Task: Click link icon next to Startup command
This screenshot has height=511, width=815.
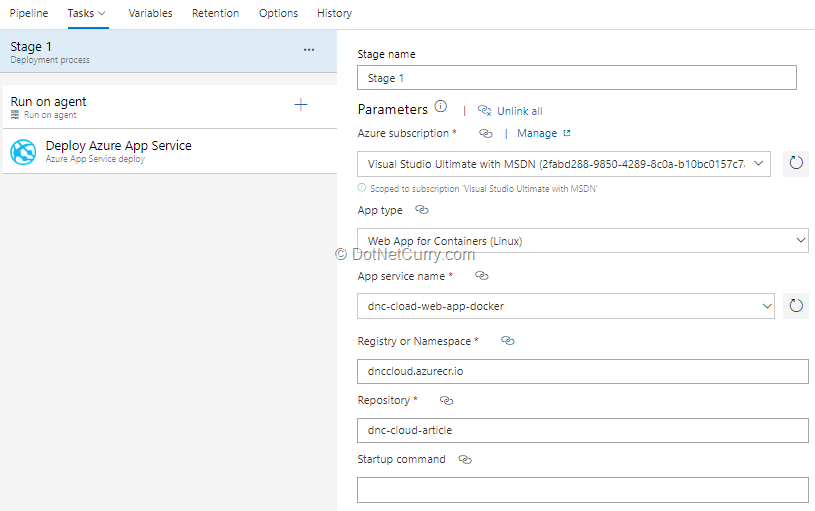Action: [x=465, y=460]
